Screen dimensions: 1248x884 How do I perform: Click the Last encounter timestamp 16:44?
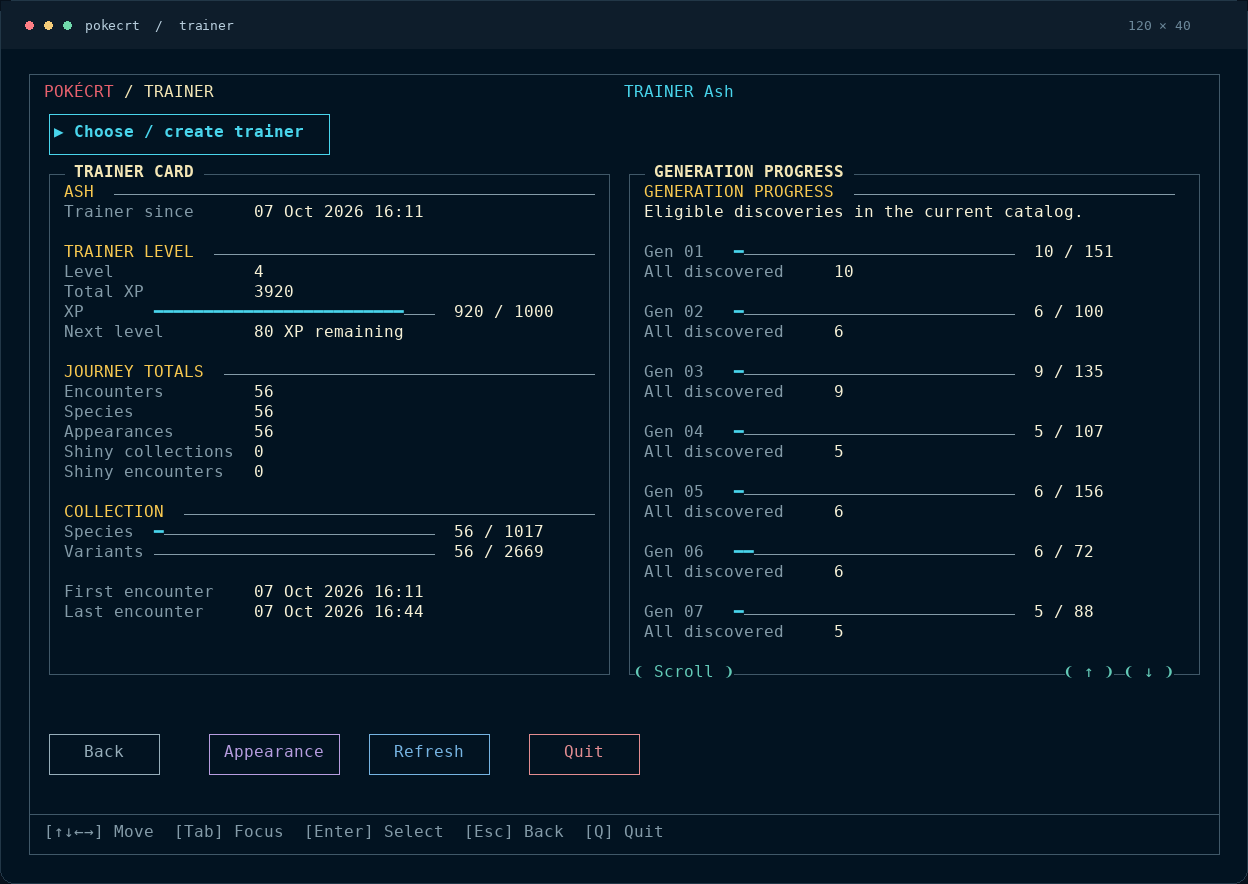[339, 612]
